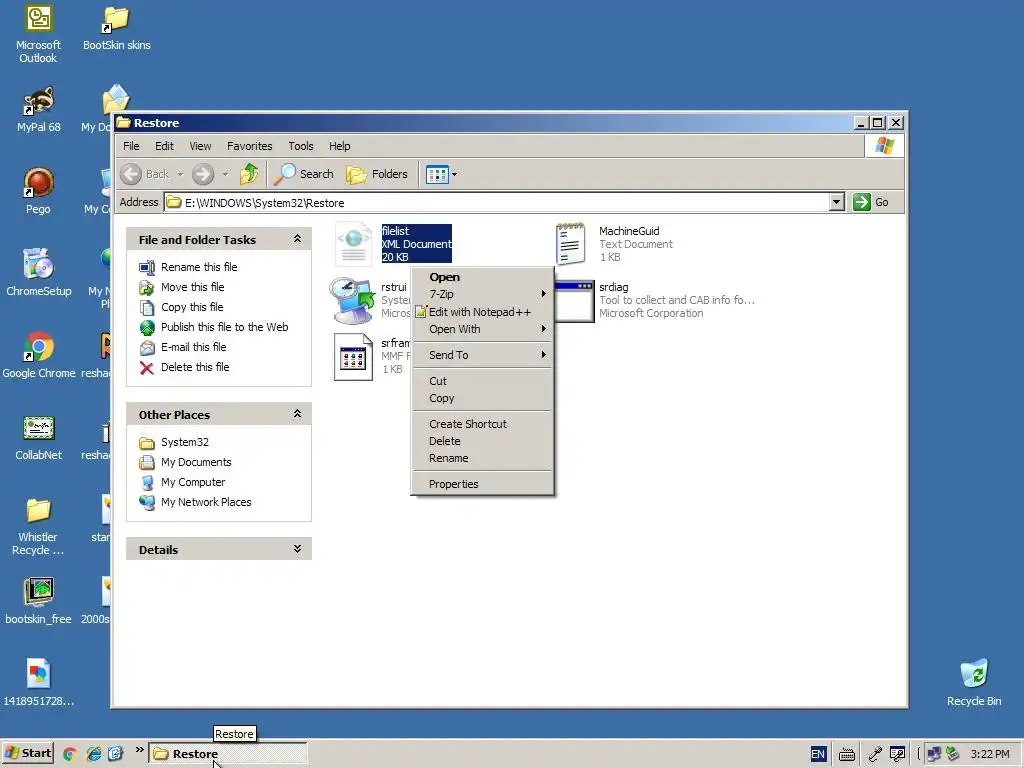Click the Forward navigation arrow icon
This screenshot has height=768, width=1024.
[x=203, y=174]
